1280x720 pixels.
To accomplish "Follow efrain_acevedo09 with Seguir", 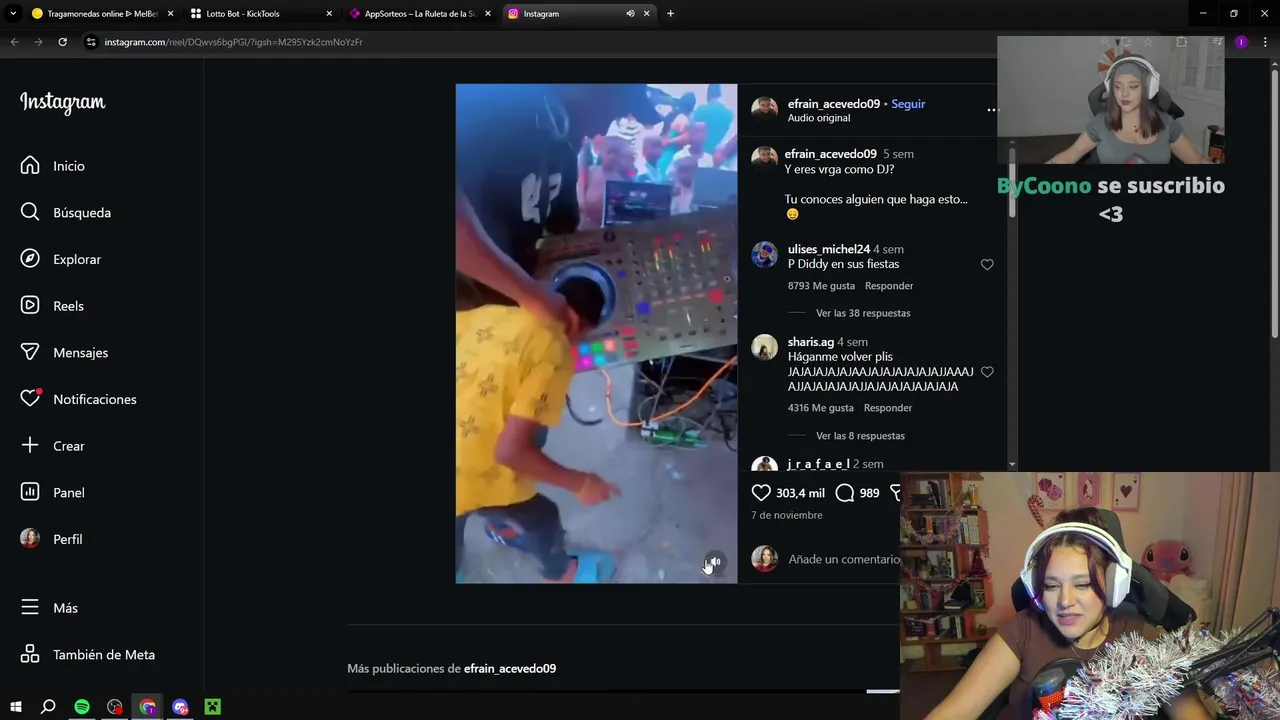I will click(x=908, y=104).
